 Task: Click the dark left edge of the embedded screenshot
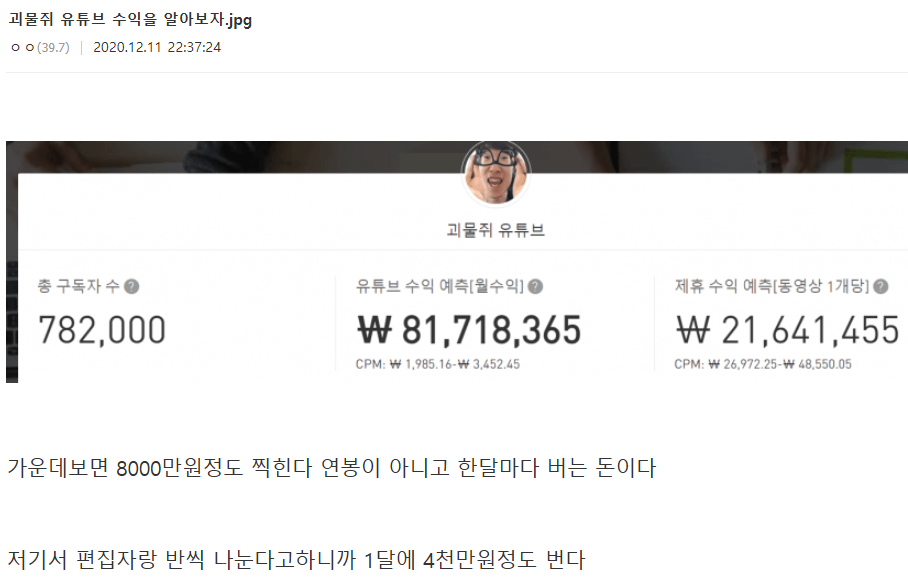[12, 278]
